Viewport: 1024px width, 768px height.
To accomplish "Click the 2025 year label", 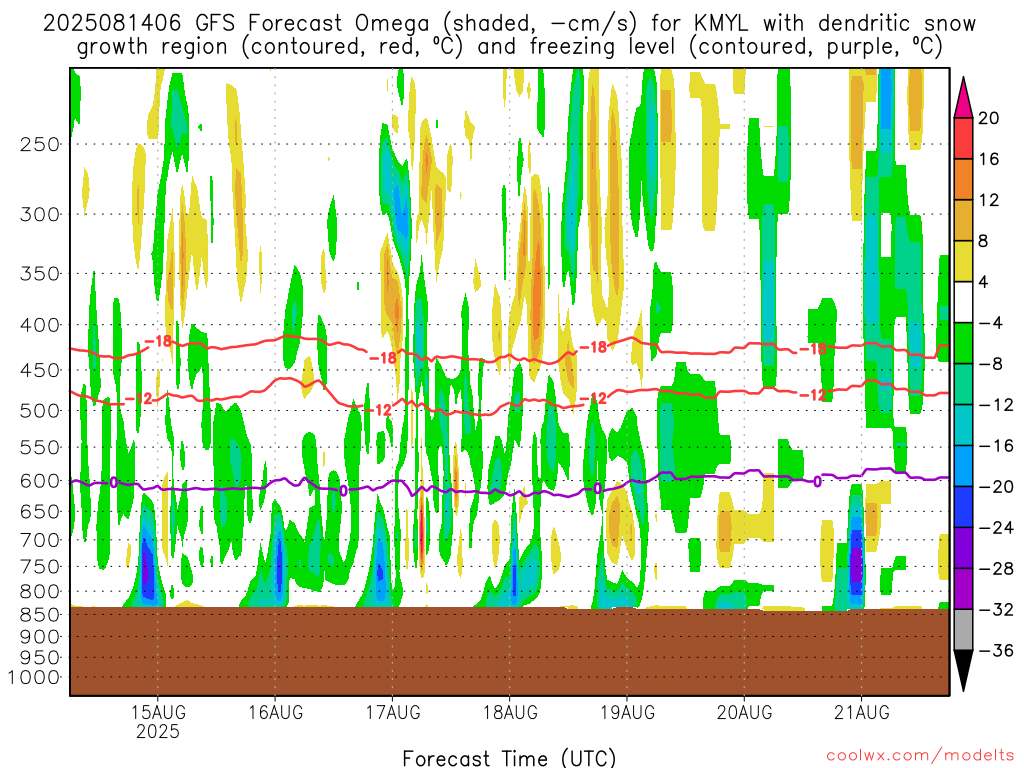I will coord(158,731).
